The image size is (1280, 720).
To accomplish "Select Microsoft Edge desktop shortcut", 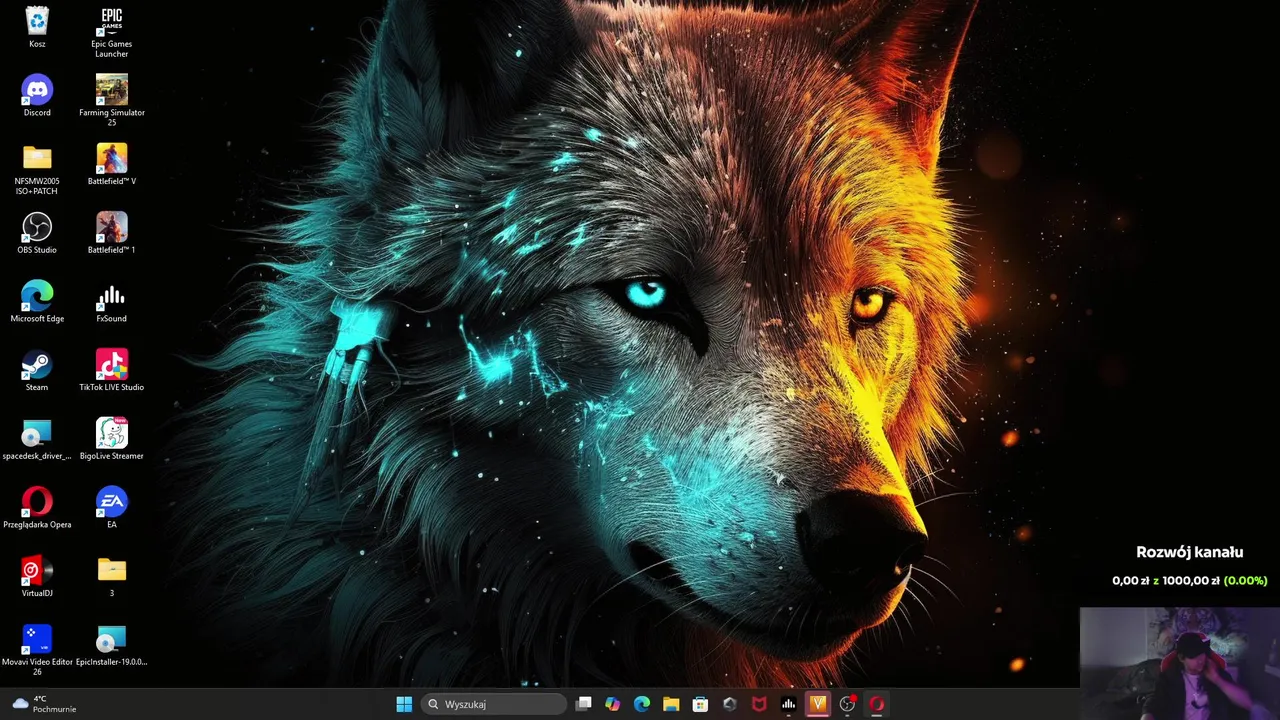I will coord(37,302).
